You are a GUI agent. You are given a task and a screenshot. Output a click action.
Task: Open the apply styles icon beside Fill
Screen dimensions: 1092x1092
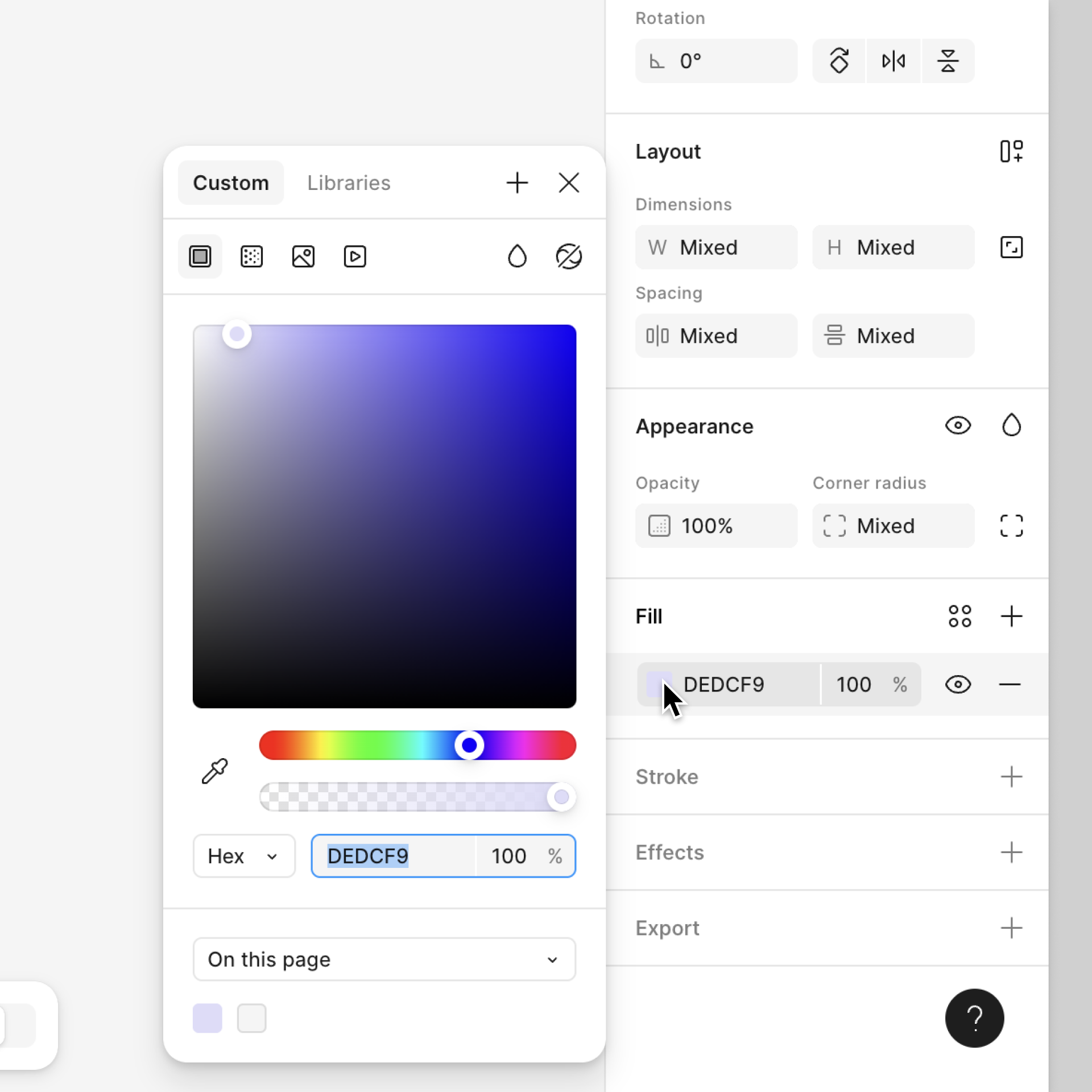tap(959, 617)
